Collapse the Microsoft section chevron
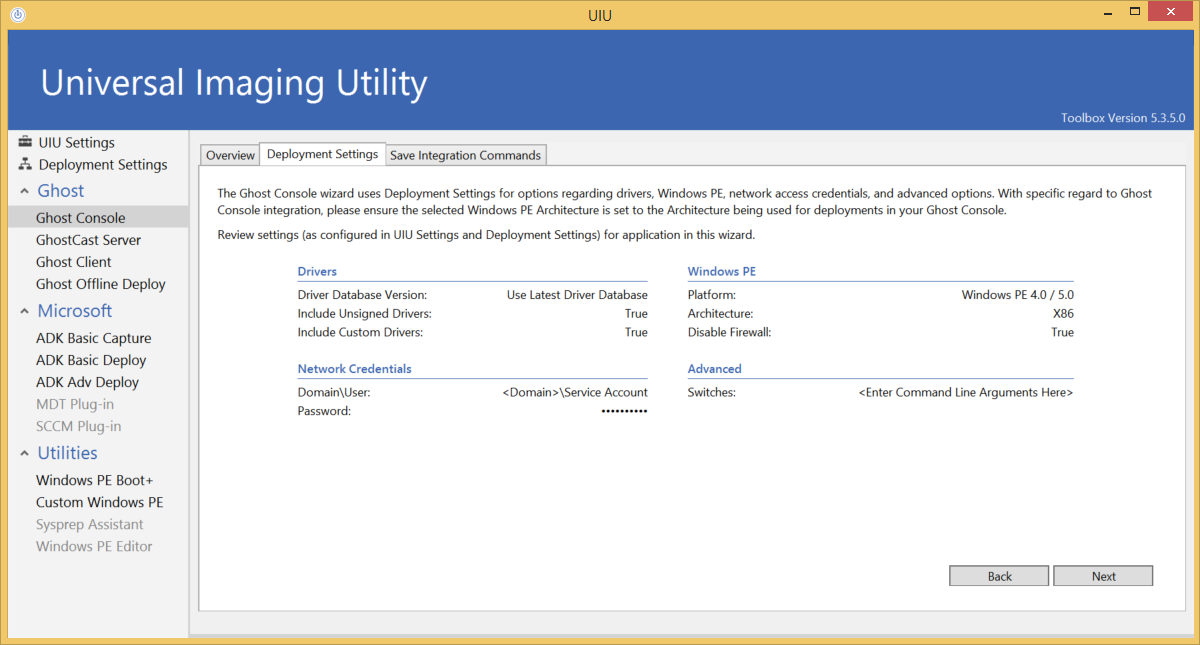 tap(24, 311)
